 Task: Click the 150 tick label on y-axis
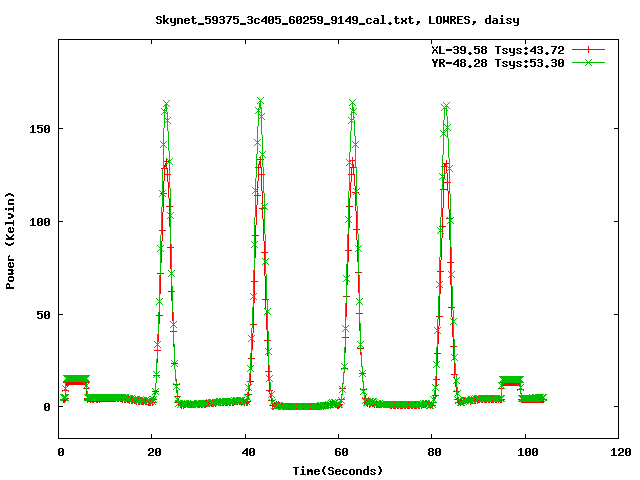click(x=41, y=129)
